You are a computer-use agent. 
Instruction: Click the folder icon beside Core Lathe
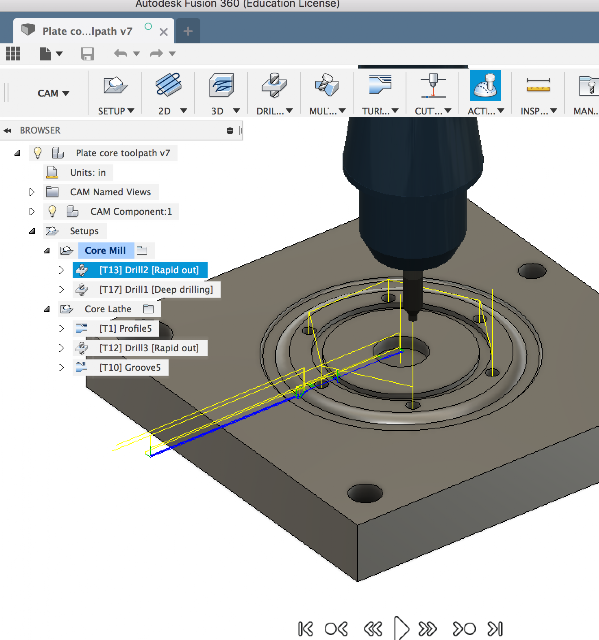(x=149, y=309)
